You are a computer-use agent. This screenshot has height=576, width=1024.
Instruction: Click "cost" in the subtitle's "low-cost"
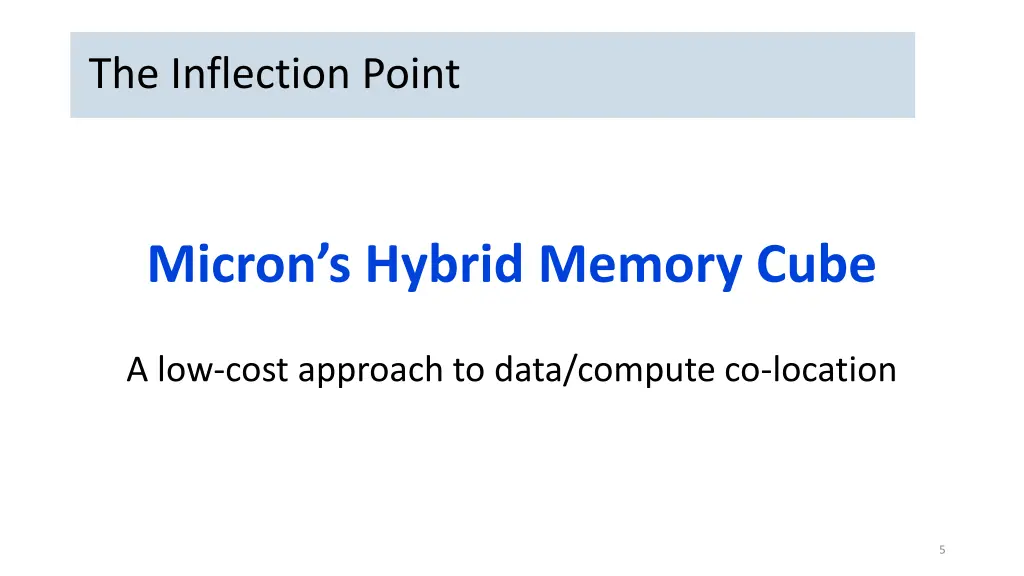click(257, 371)
